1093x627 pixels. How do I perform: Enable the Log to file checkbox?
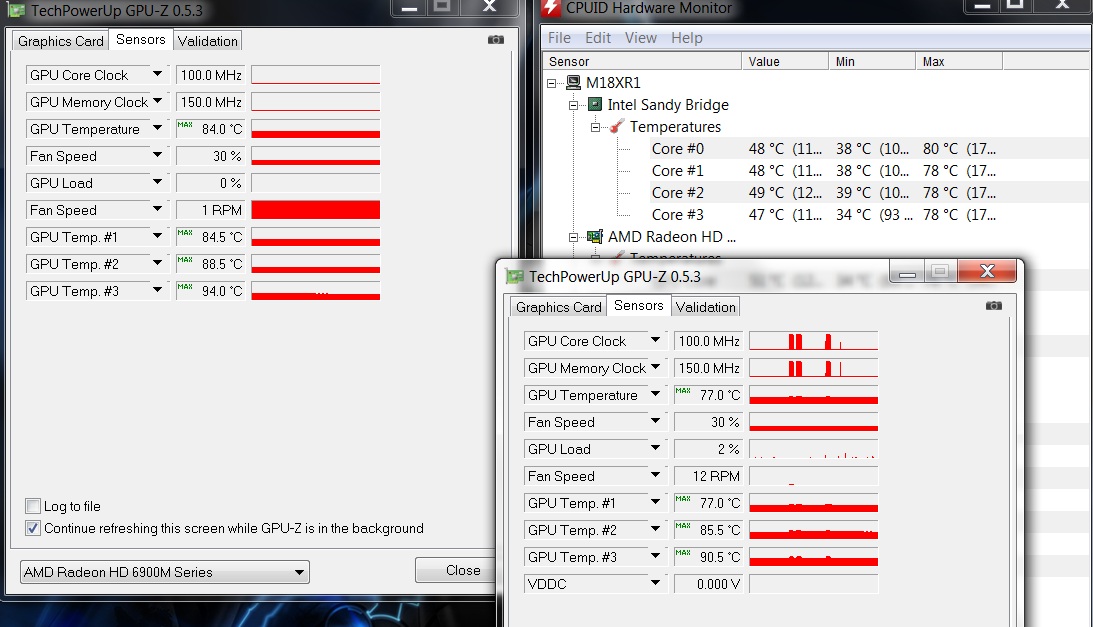click(33, 506)
